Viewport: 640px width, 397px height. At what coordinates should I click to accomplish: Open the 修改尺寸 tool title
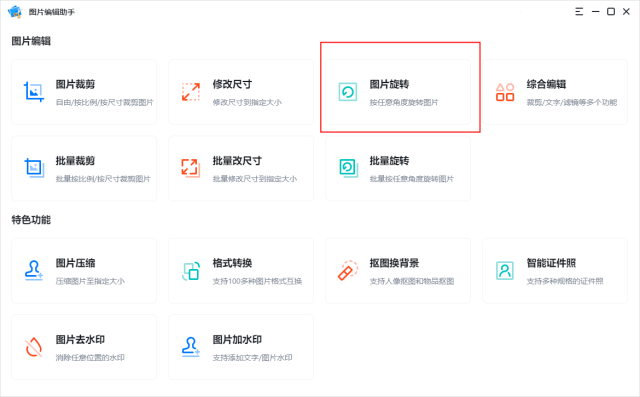click(232, 84)
